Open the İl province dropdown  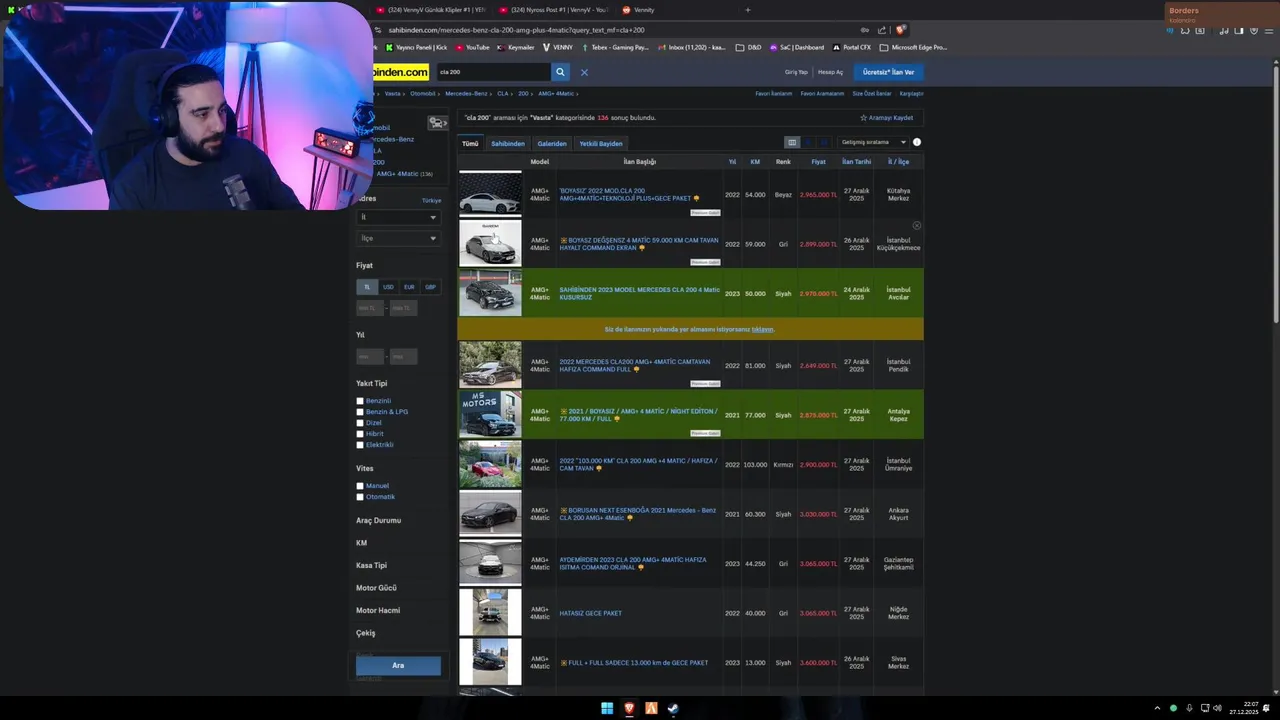coord(398,217)
